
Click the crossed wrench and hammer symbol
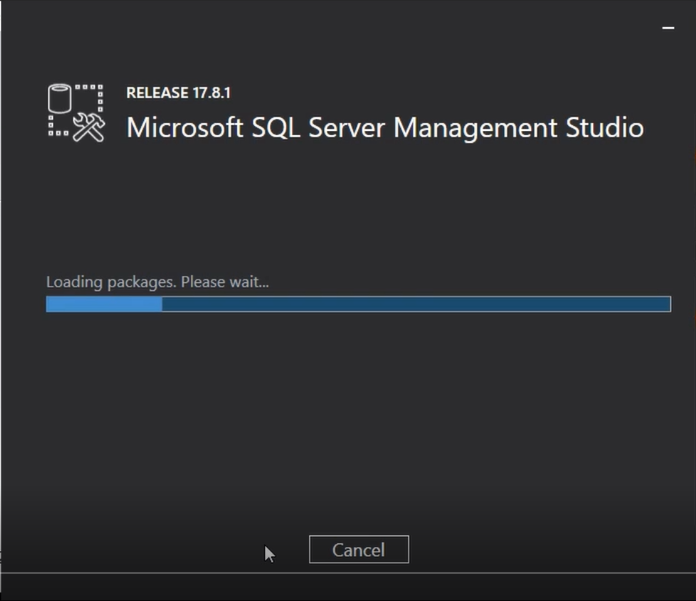click(89, 127)
